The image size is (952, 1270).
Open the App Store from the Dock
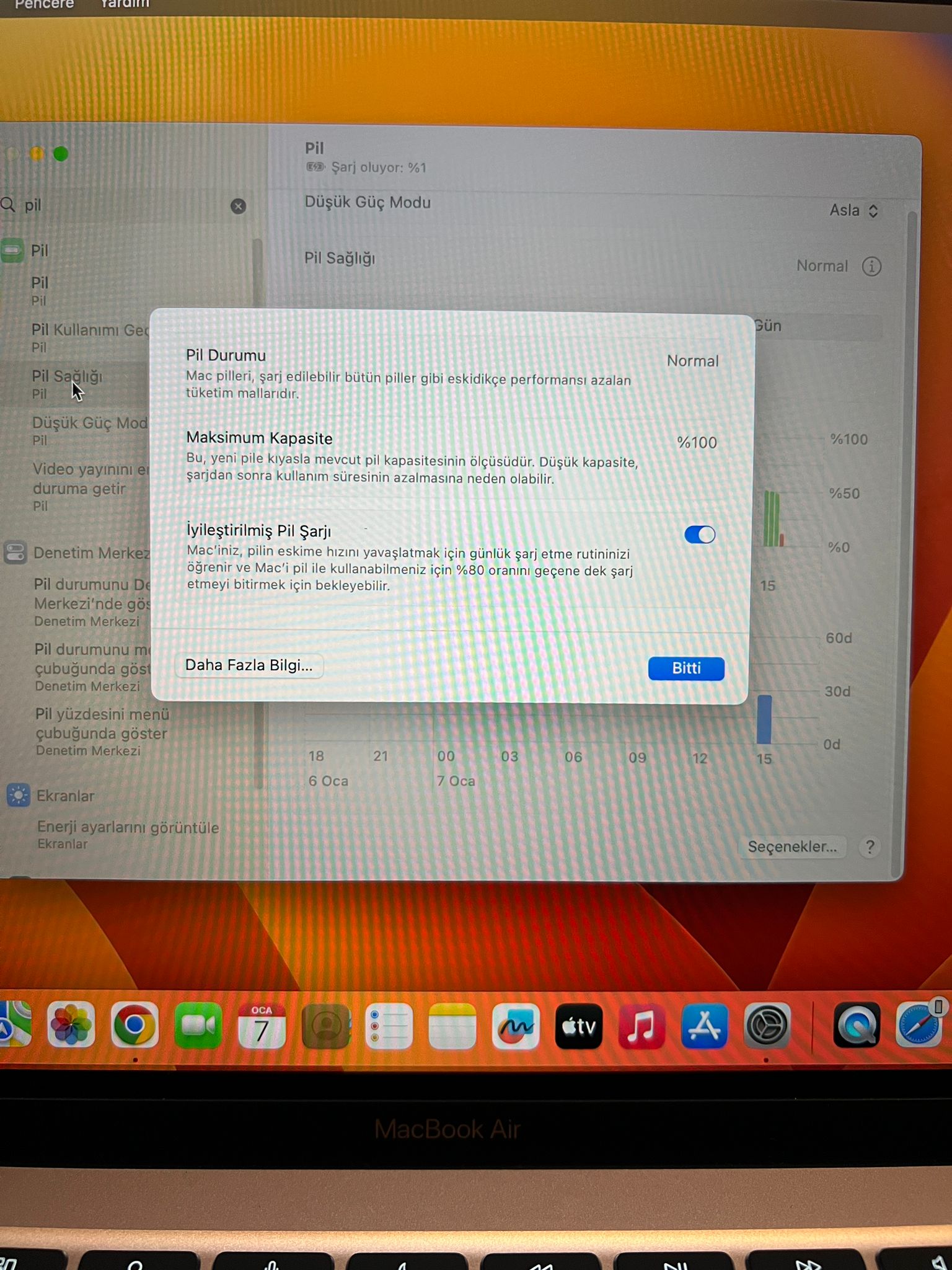pos(704,1026)
